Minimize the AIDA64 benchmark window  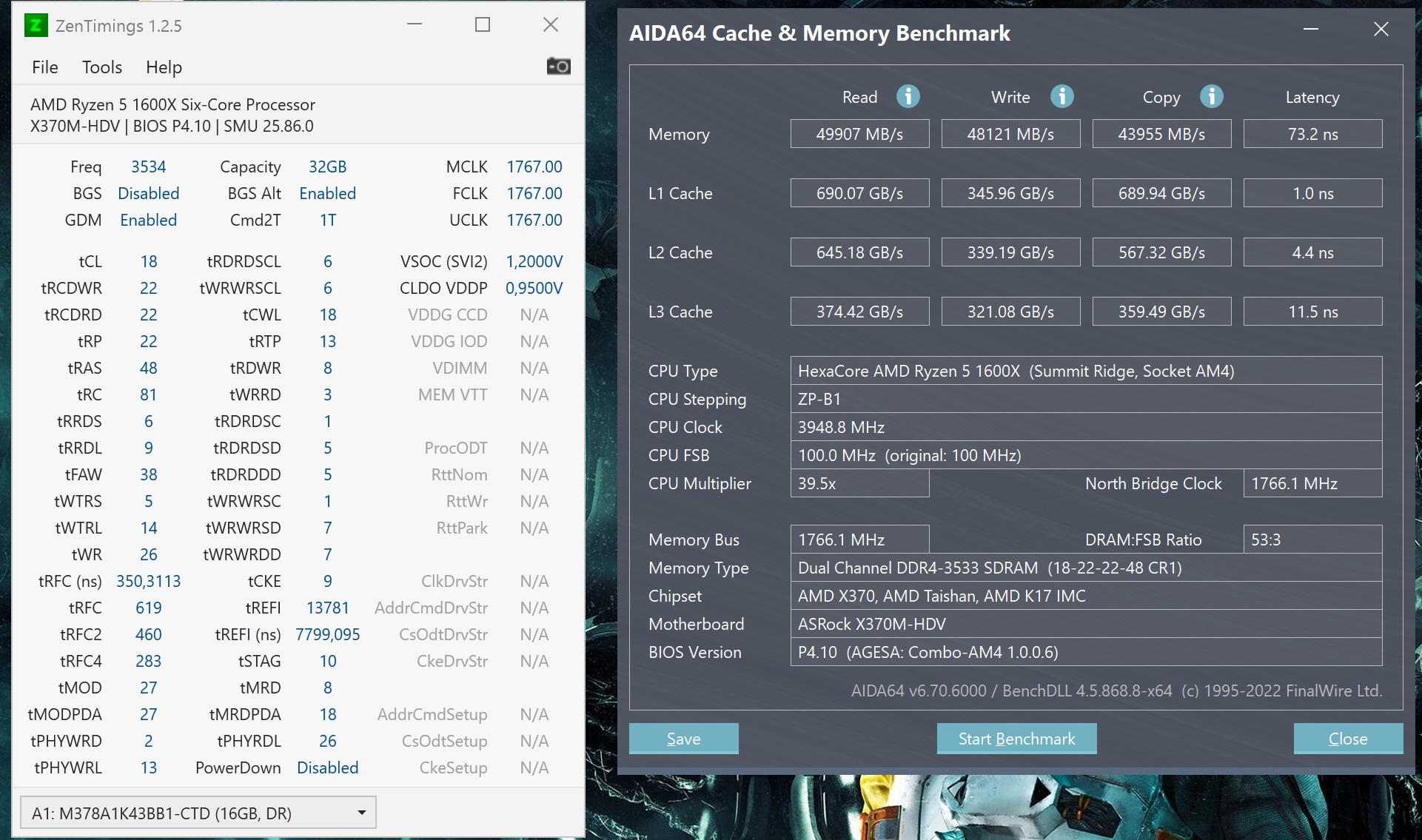pos(1311,30)
